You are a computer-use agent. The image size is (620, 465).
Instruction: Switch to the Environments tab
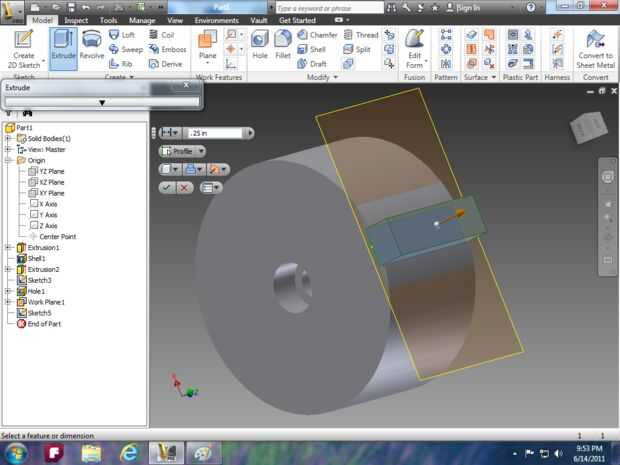(x=216, y=20)
